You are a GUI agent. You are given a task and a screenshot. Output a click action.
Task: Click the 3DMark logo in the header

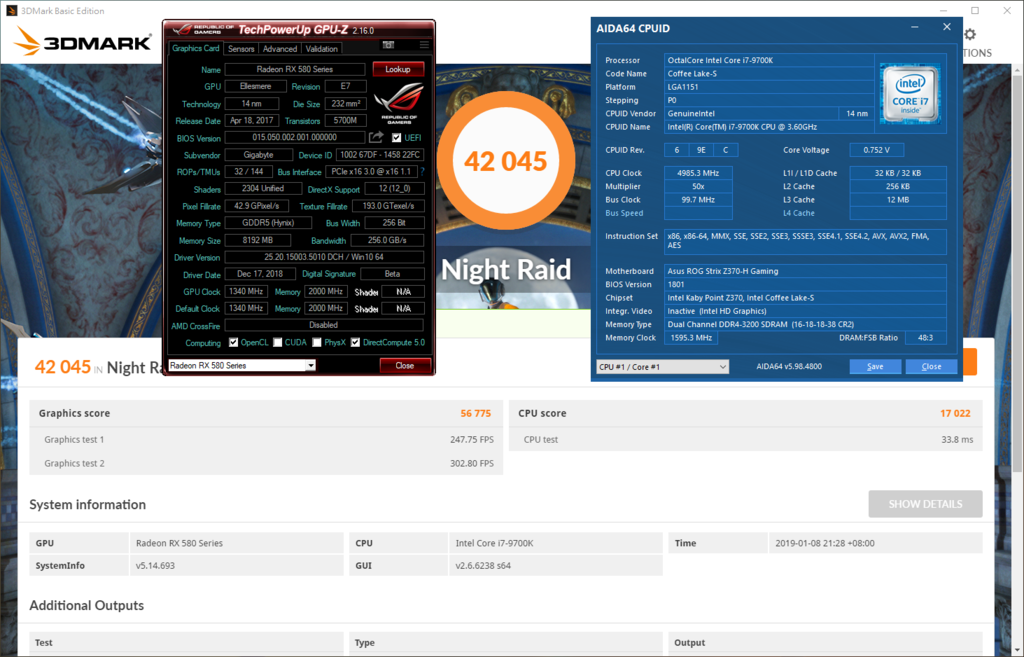click(x=83, y=42)
